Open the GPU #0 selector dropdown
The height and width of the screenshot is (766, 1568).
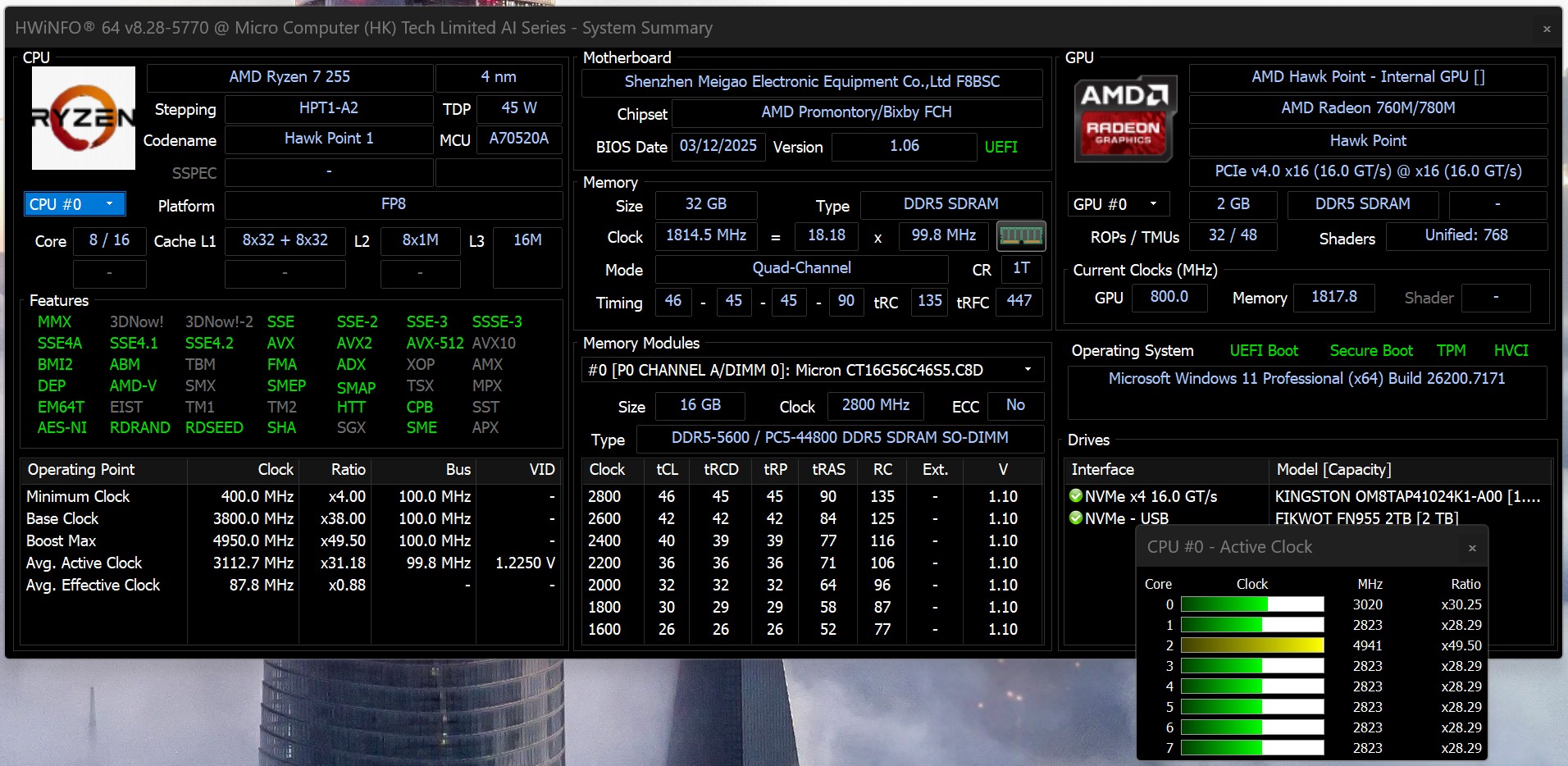point(1117,204)
